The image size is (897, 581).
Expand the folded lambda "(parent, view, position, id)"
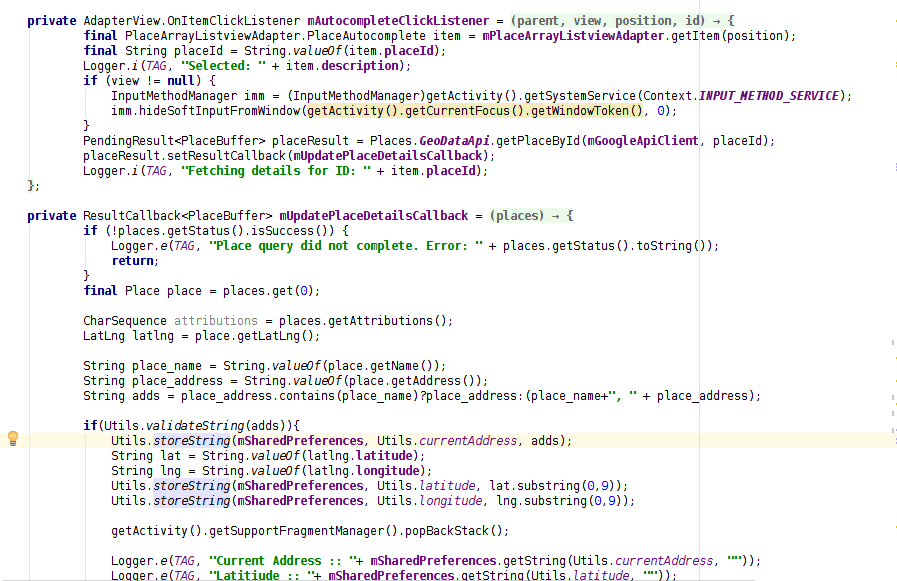pos(622,21)
